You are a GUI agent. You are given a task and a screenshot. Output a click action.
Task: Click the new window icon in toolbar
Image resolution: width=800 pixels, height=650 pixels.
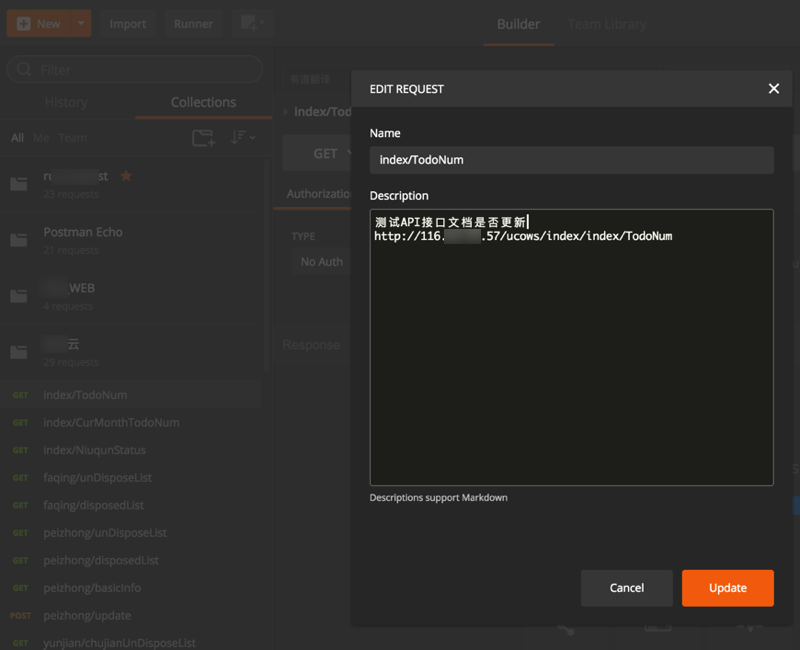253,23
